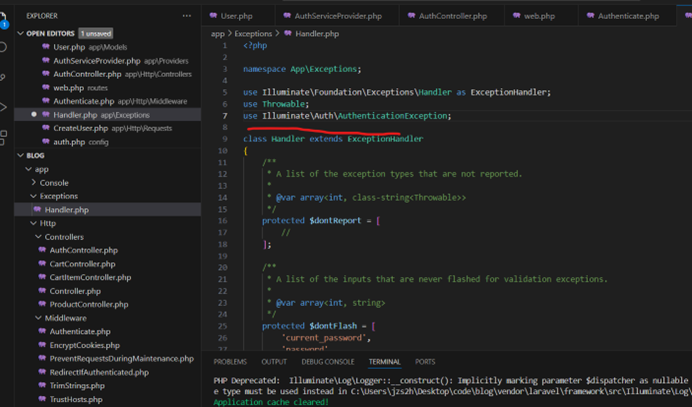Switch to the Authenticate.php editor tab
The width and height of the screenshot is (692, 407).
(x=627, y=16)
